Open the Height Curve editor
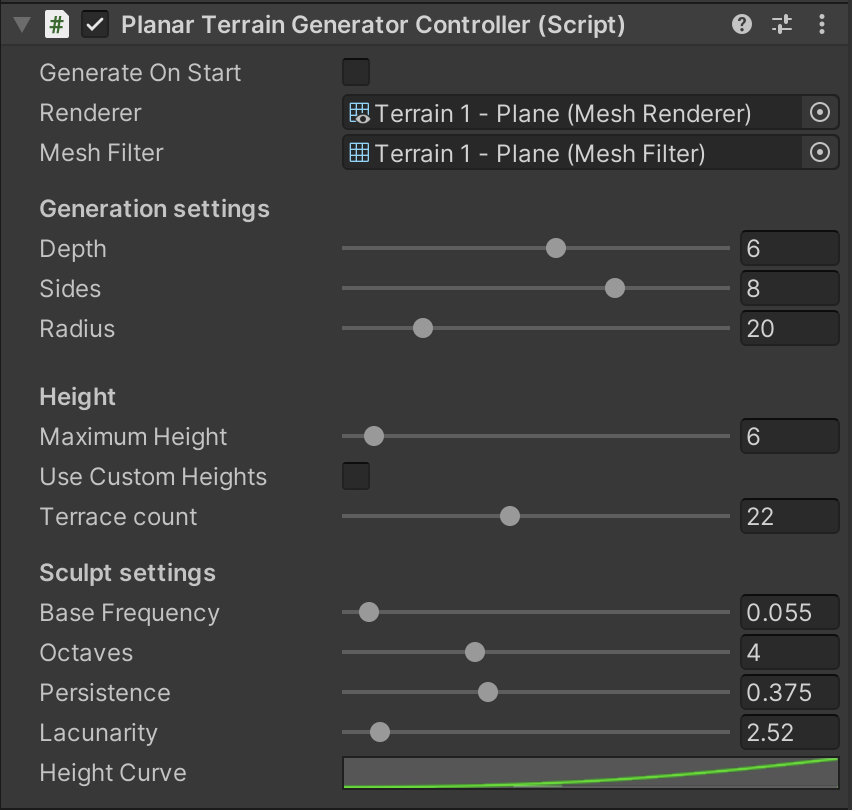 [x=590, y=772]
